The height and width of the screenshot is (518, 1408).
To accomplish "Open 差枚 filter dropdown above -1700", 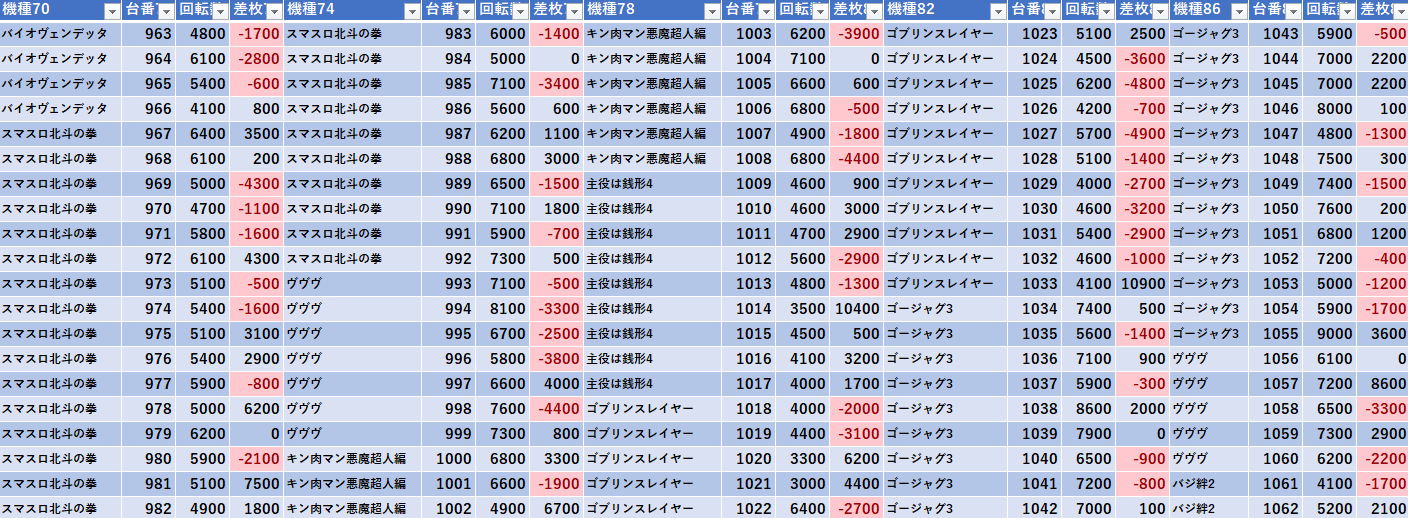I will (x=273, y=11).
